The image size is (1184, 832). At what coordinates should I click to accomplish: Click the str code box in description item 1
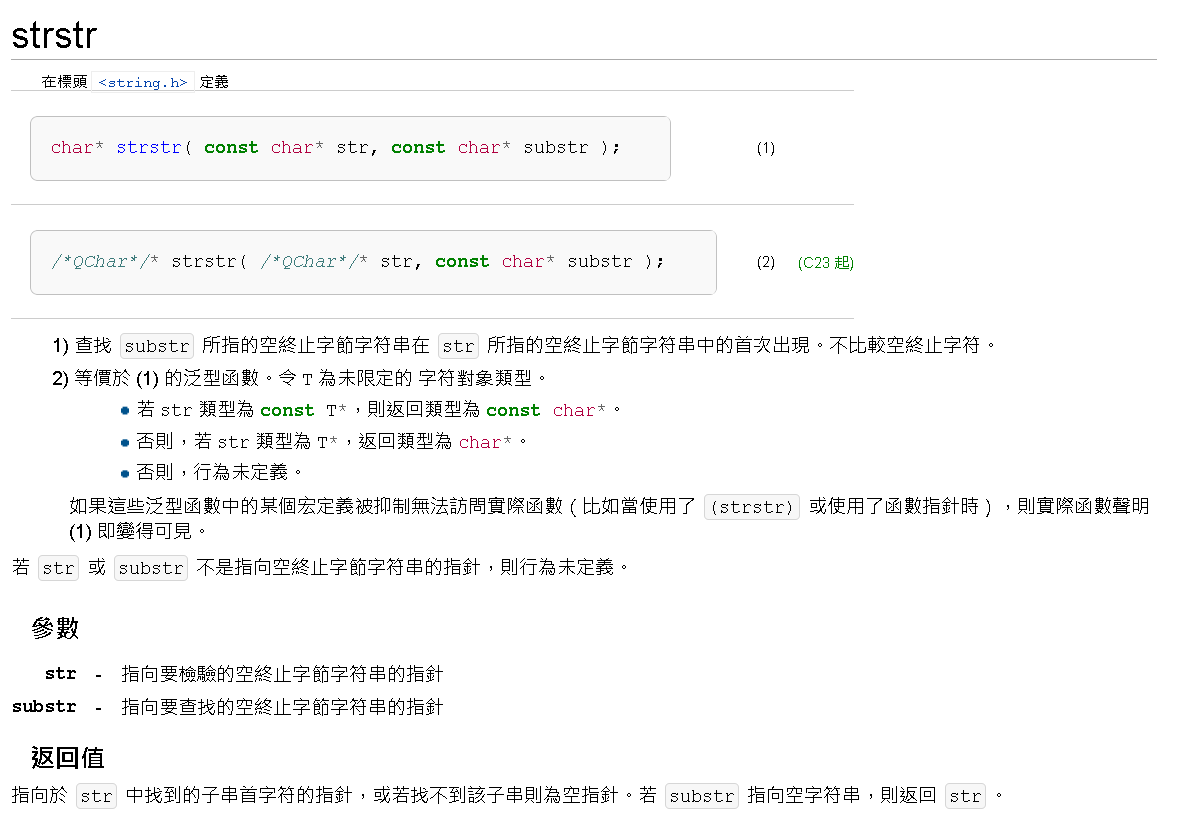pyautogui.click(x=458, y=346)
